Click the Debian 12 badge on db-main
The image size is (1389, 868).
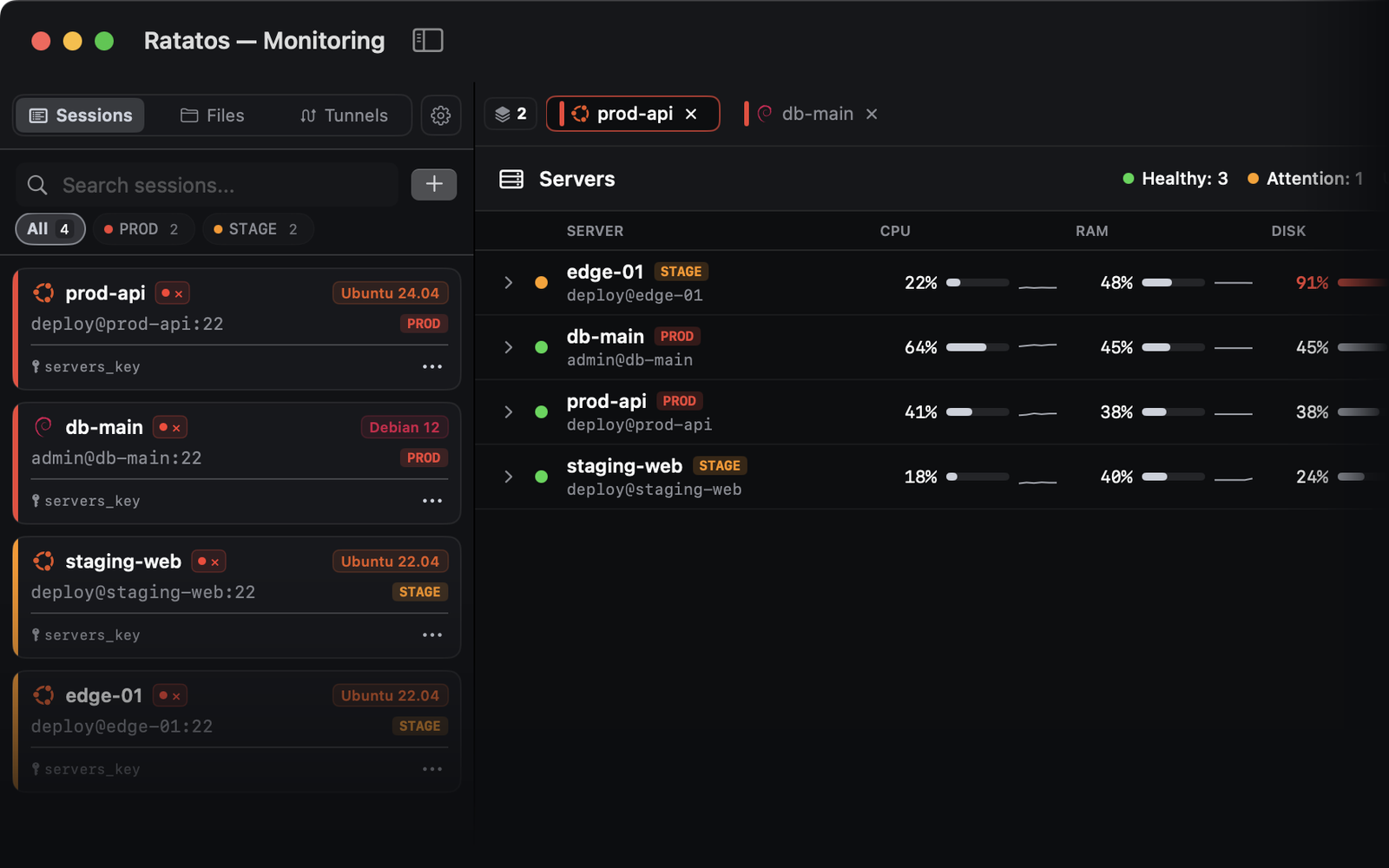pos(405,427)
